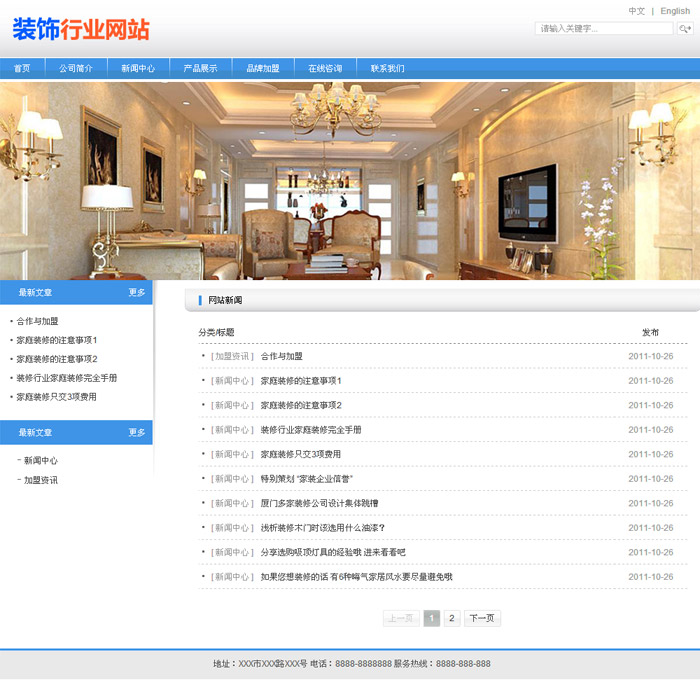Click 联系我们 in the navigation bar

coord(387,69)
